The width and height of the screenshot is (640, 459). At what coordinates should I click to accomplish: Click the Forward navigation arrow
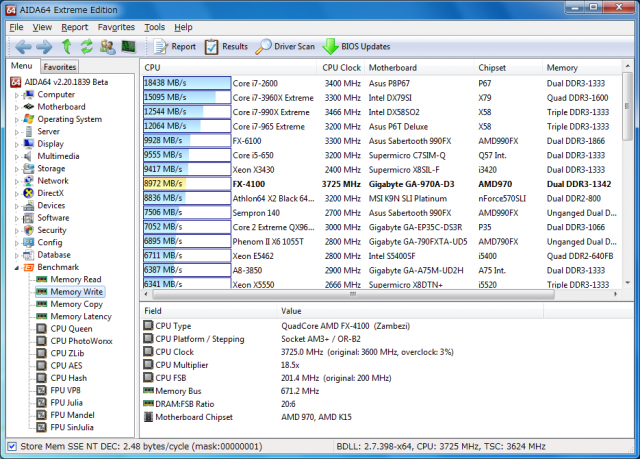tap(44, 47)
